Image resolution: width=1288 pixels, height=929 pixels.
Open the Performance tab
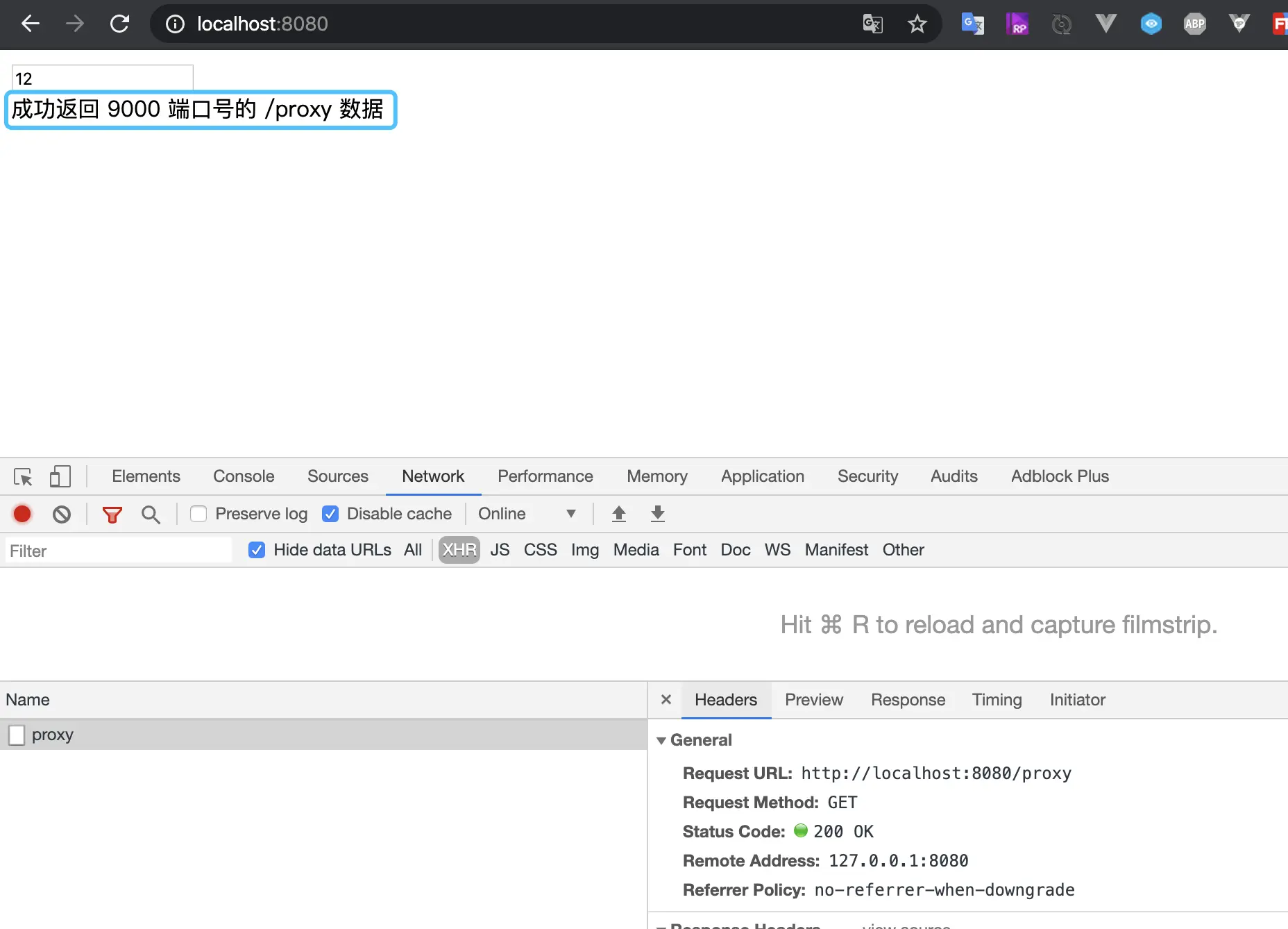tap(545, 476)
